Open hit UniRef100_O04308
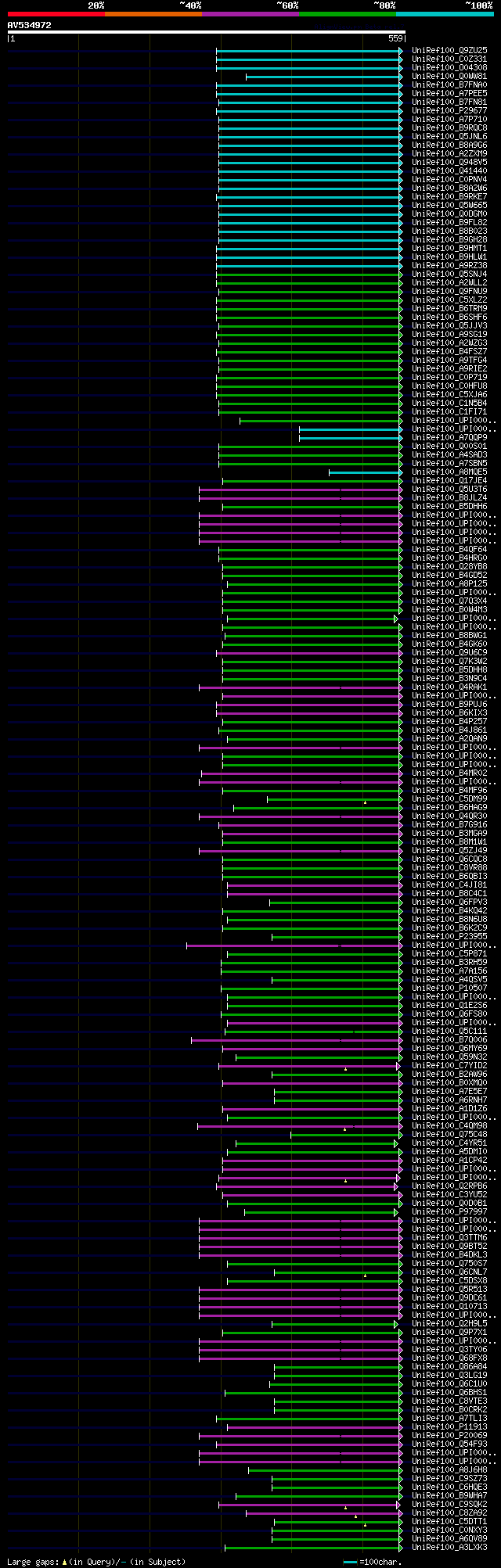Image resolution: width=501 pixels, height=1568 pixels. click(x=449, y=67)
